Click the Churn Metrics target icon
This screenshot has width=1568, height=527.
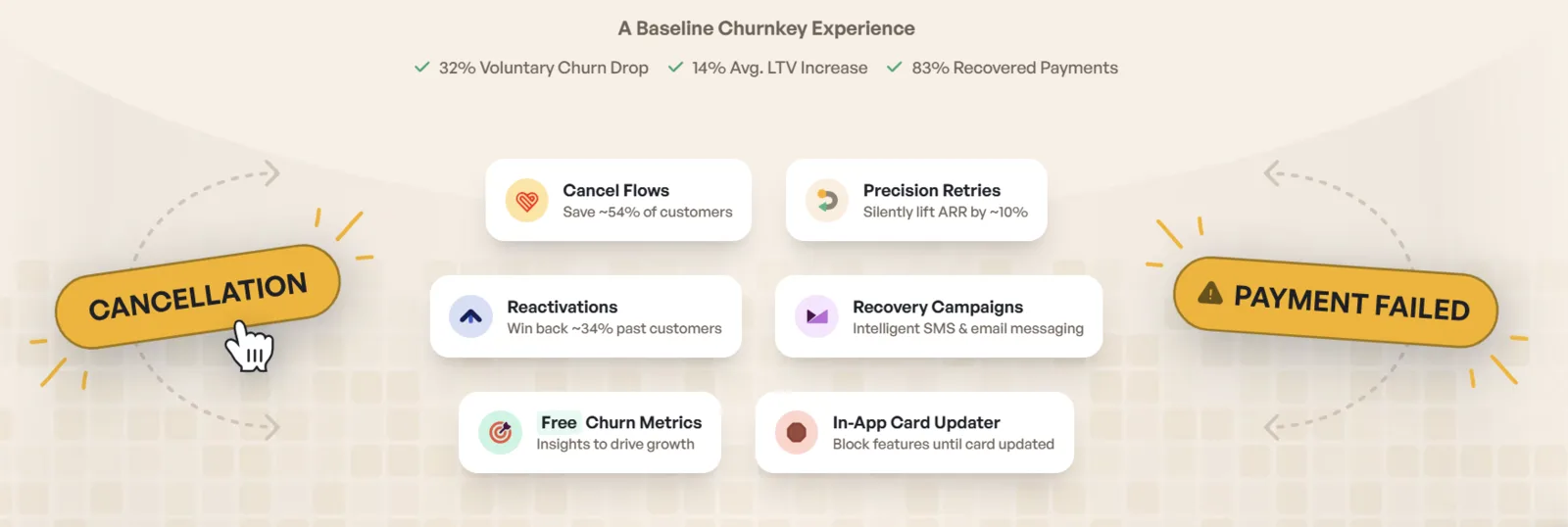[x=500, y=432]
